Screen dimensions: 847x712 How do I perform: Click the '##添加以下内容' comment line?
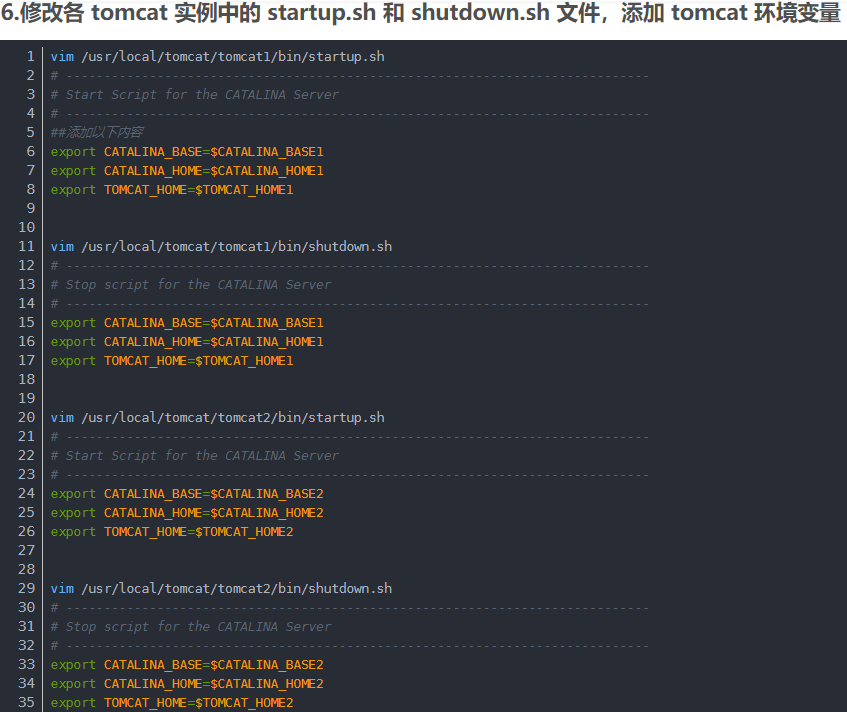pos(97,132)
